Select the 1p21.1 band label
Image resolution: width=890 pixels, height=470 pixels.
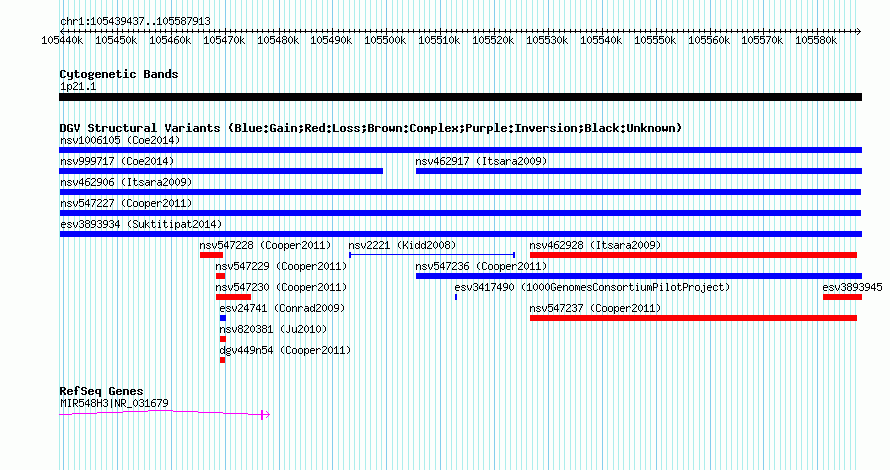pyautogui.click(x=78, y=87)
